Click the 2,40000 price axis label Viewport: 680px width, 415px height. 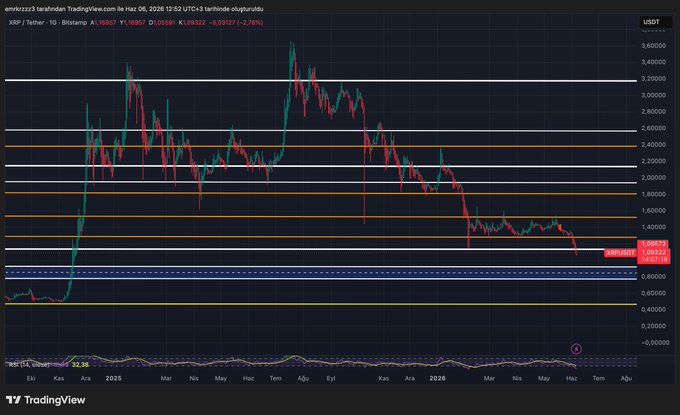(653, 144)
